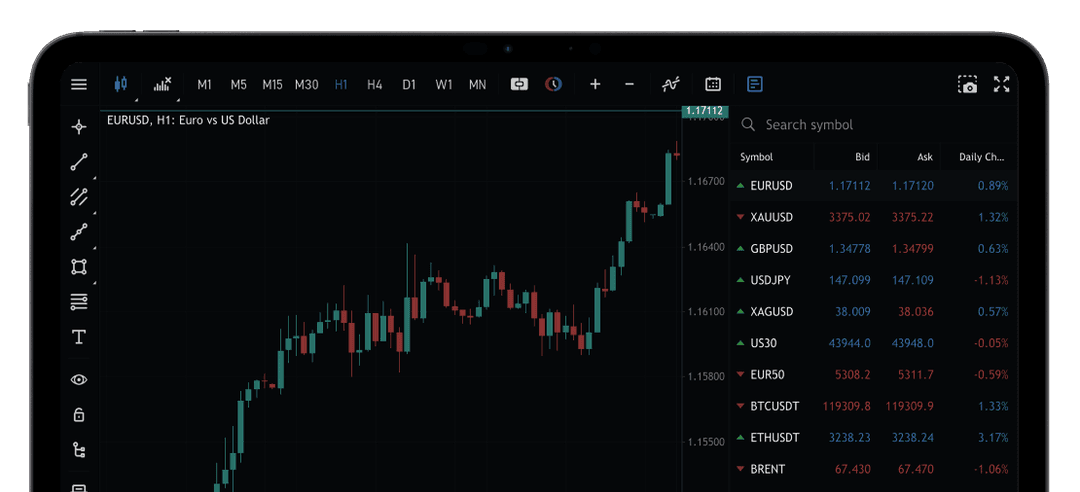Open the candlestick chart type dropdown
This screenshot has height=492, width=1080.
[x=122, y=85]
